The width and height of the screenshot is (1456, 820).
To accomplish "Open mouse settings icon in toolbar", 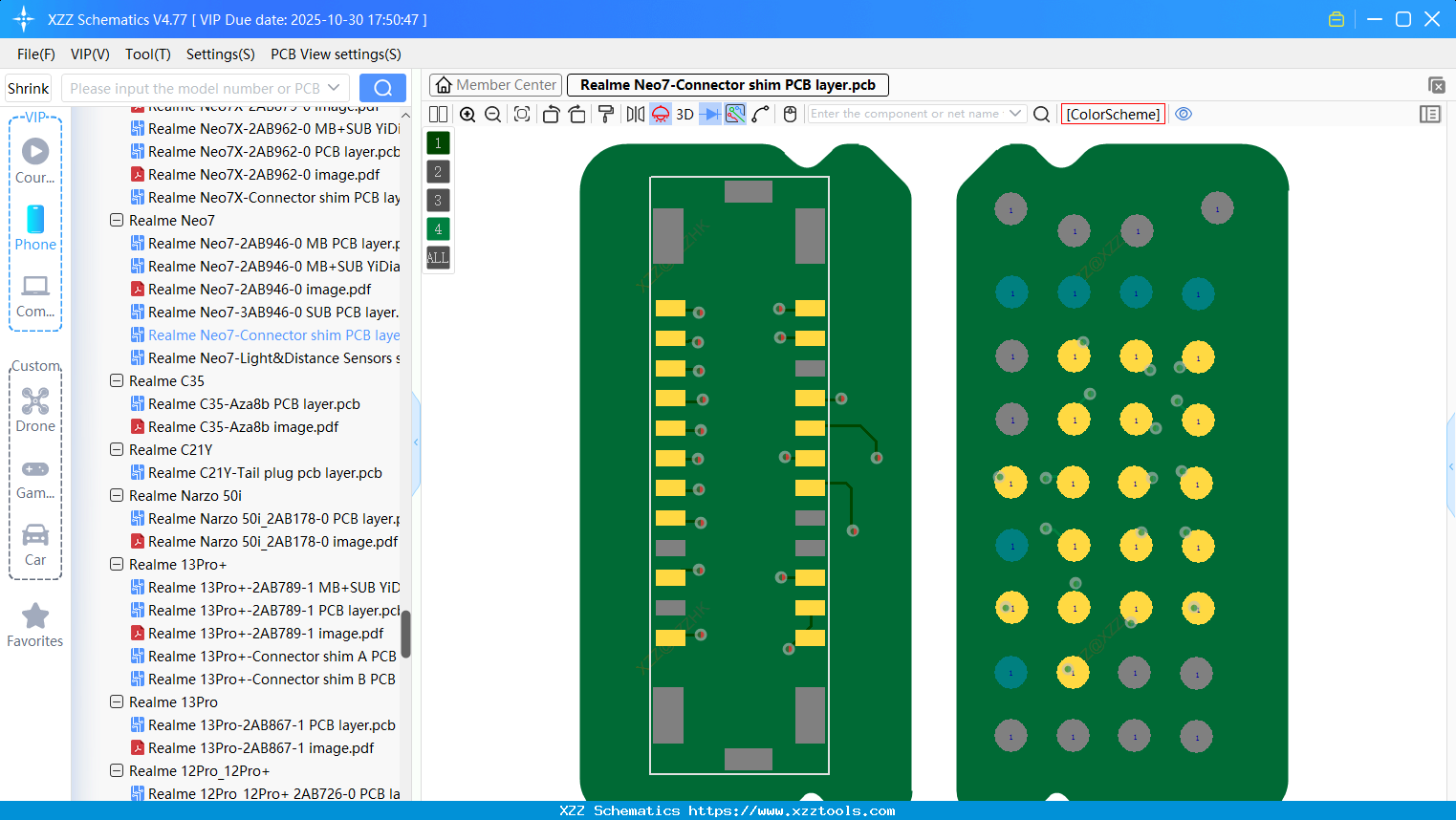I will coord(790,115).
